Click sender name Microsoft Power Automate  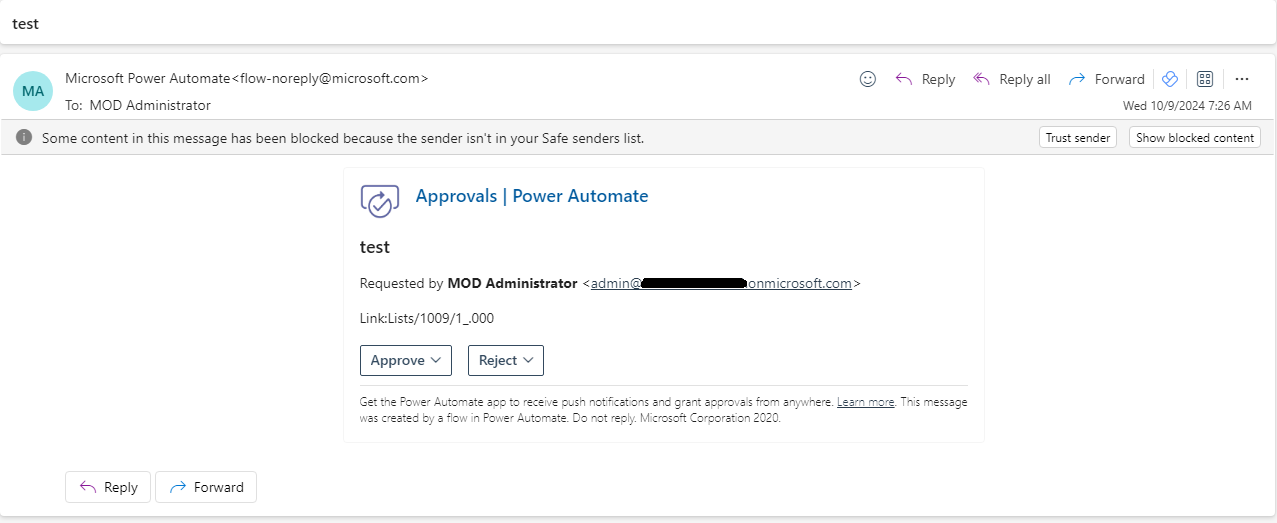click(x=148, y=77)
